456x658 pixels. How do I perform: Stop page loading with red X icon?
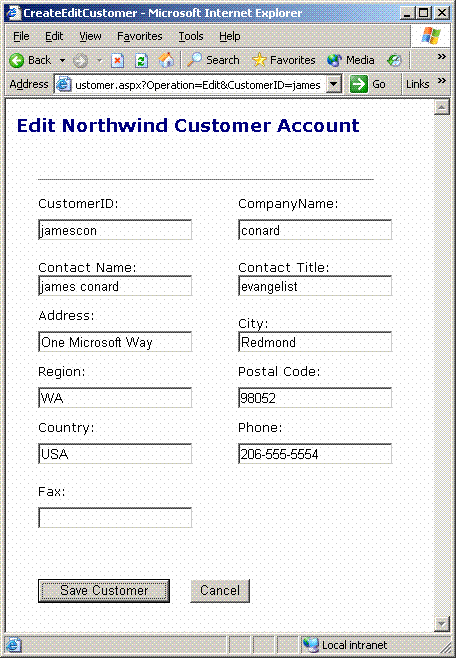[x=117, y=61]
